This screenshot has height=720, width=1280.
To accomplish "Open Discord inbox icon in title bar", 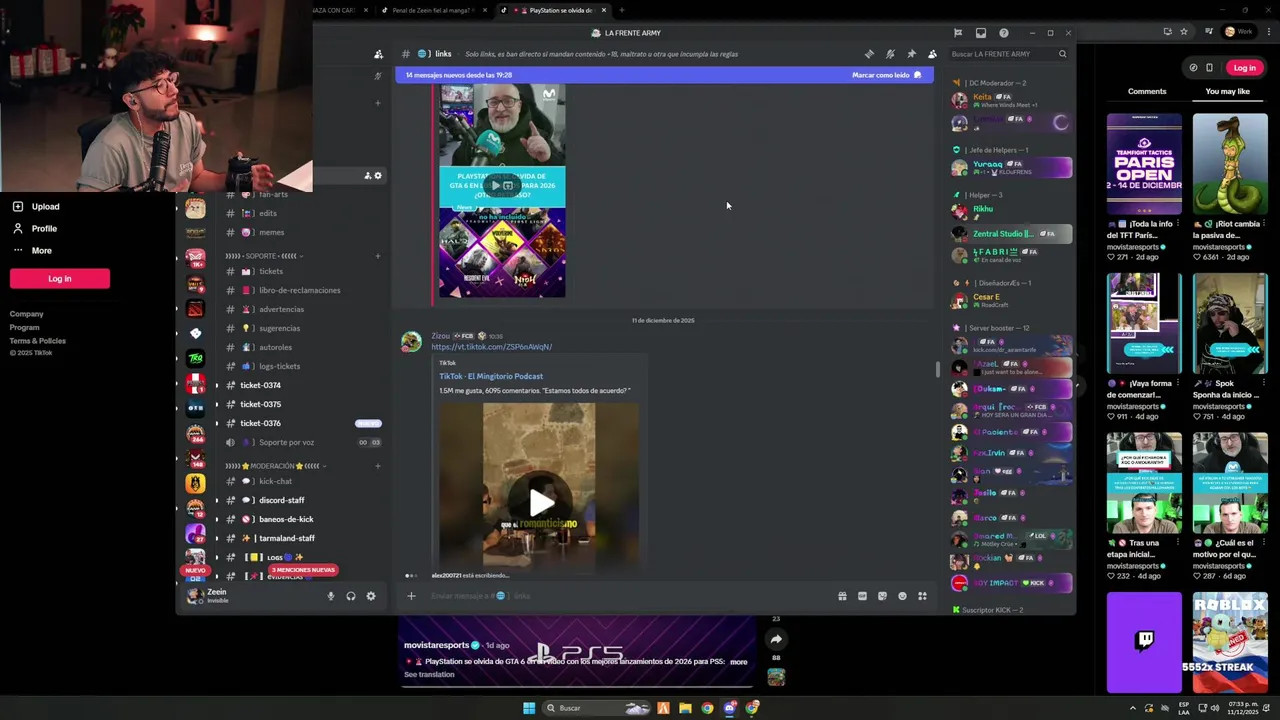I will point(980,33).
